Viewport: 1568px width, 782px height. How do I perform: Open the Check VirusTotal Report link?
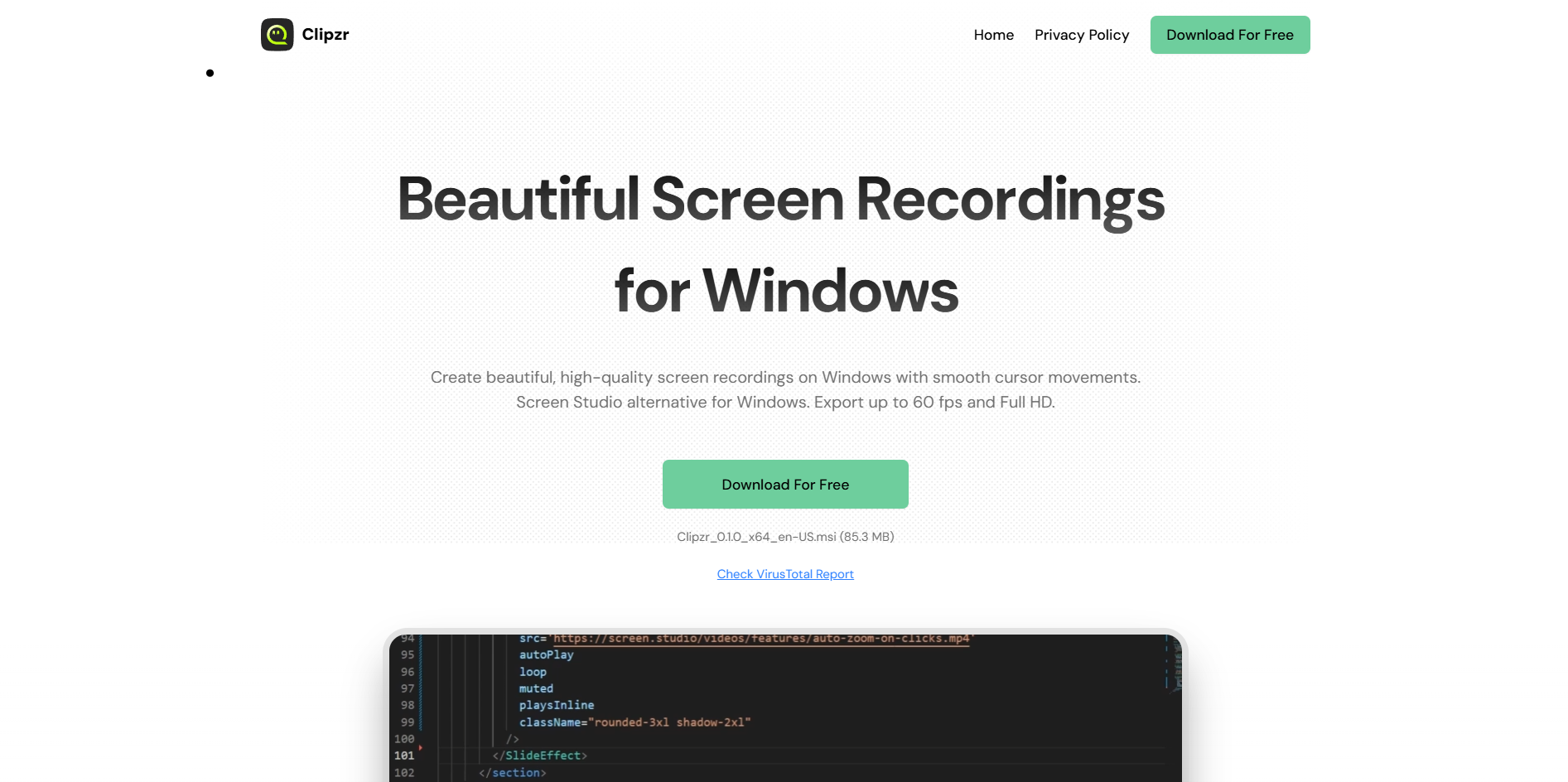click(785, 574)
